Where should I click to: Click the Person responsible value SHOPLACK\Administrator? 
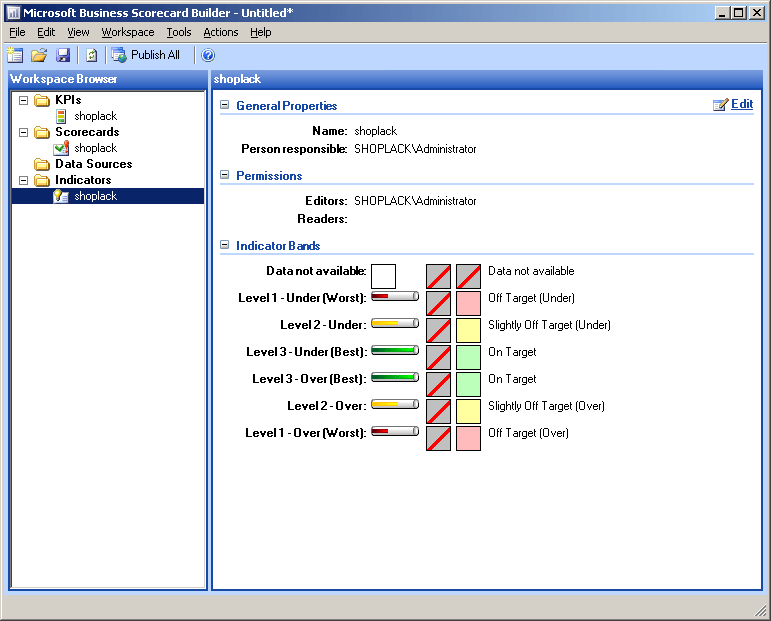click(x=415, y=149)
